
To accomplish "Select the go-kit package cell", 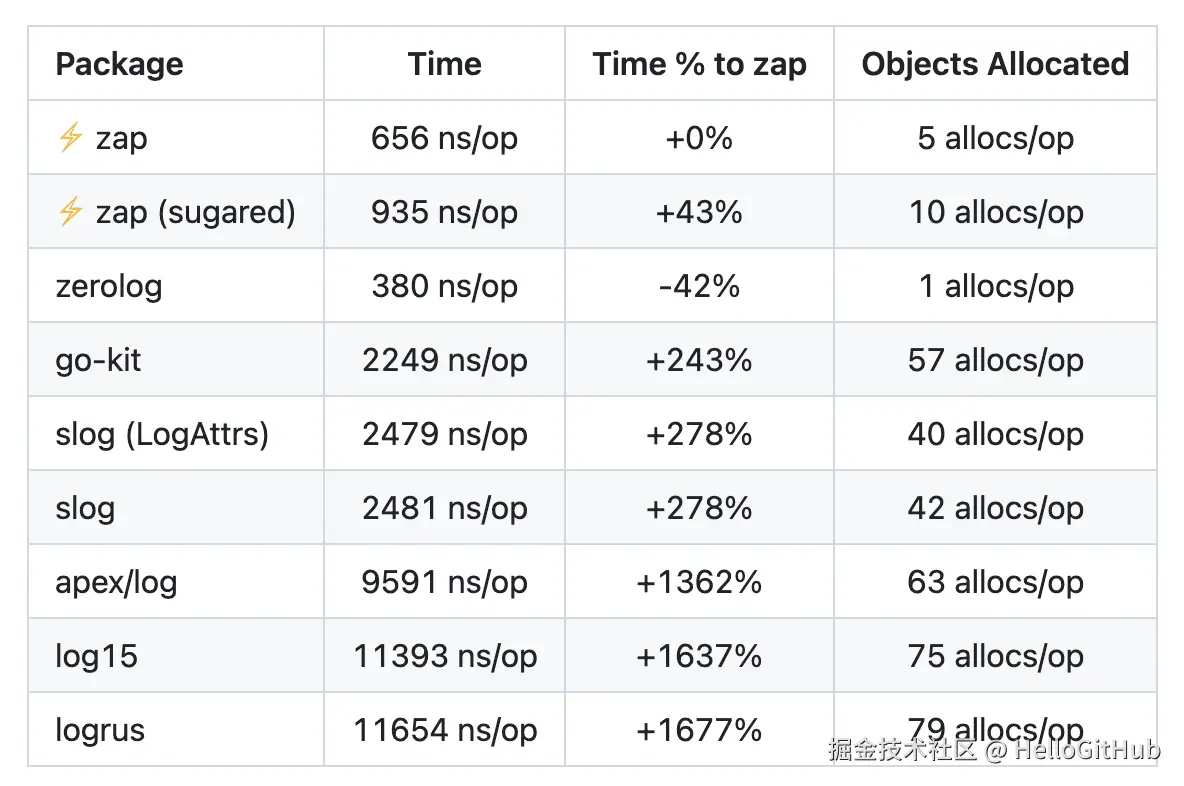I will click(x=98, y=360).
